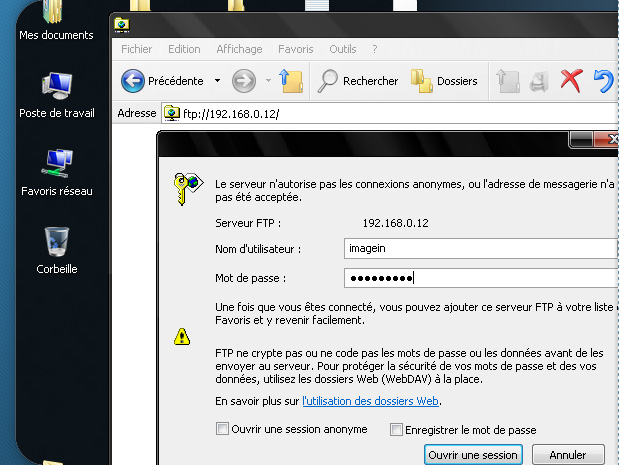This screenshot has height=465, width=619.
Task: Open Favoris réseau desktop icon
Action: [57, 172]
